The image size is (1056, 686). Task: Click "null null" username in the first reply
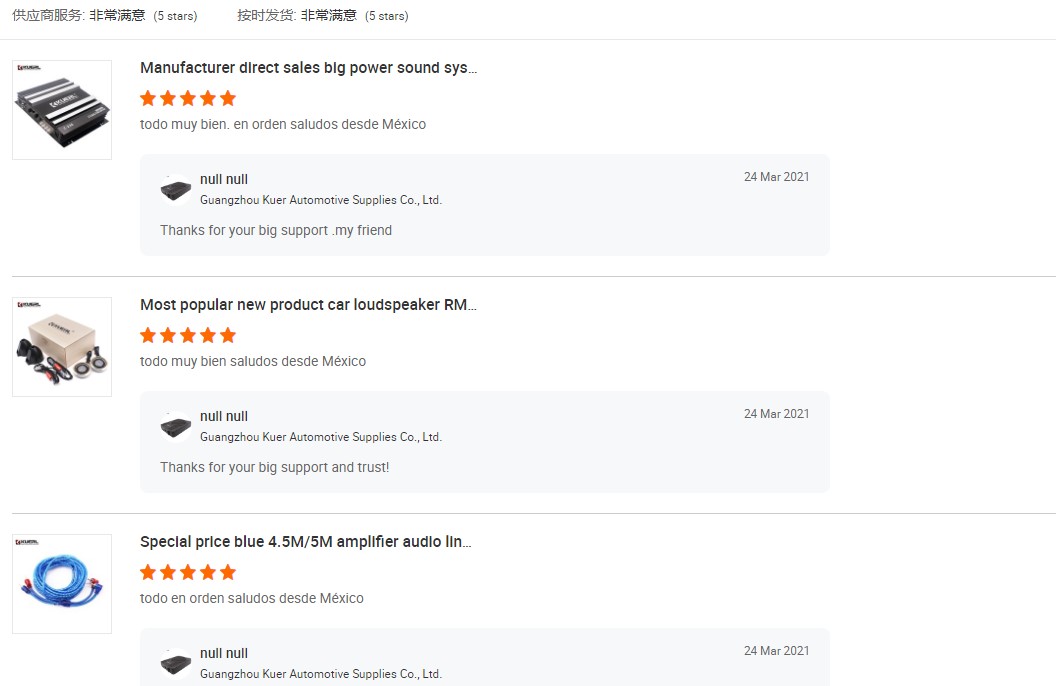[x=224, y=180]
